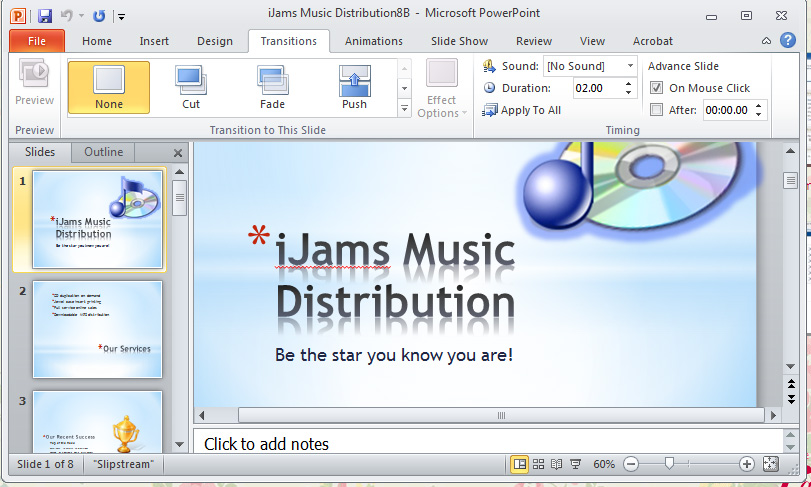Click thumbnail pane scroll-up arrow
This screenshot has height=487, width=811.
[179, 172]
